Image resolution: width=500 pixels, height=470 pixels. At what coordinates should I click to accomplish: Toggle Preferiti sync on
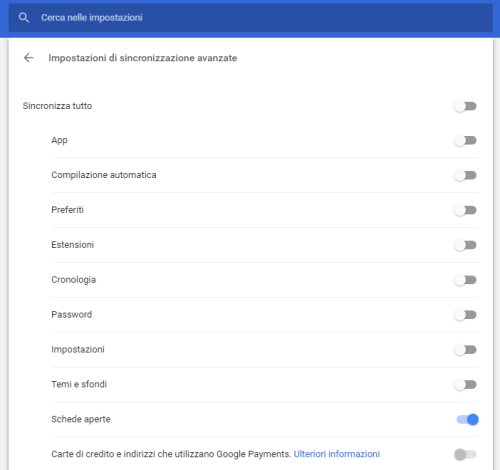[x=465, y=210]
